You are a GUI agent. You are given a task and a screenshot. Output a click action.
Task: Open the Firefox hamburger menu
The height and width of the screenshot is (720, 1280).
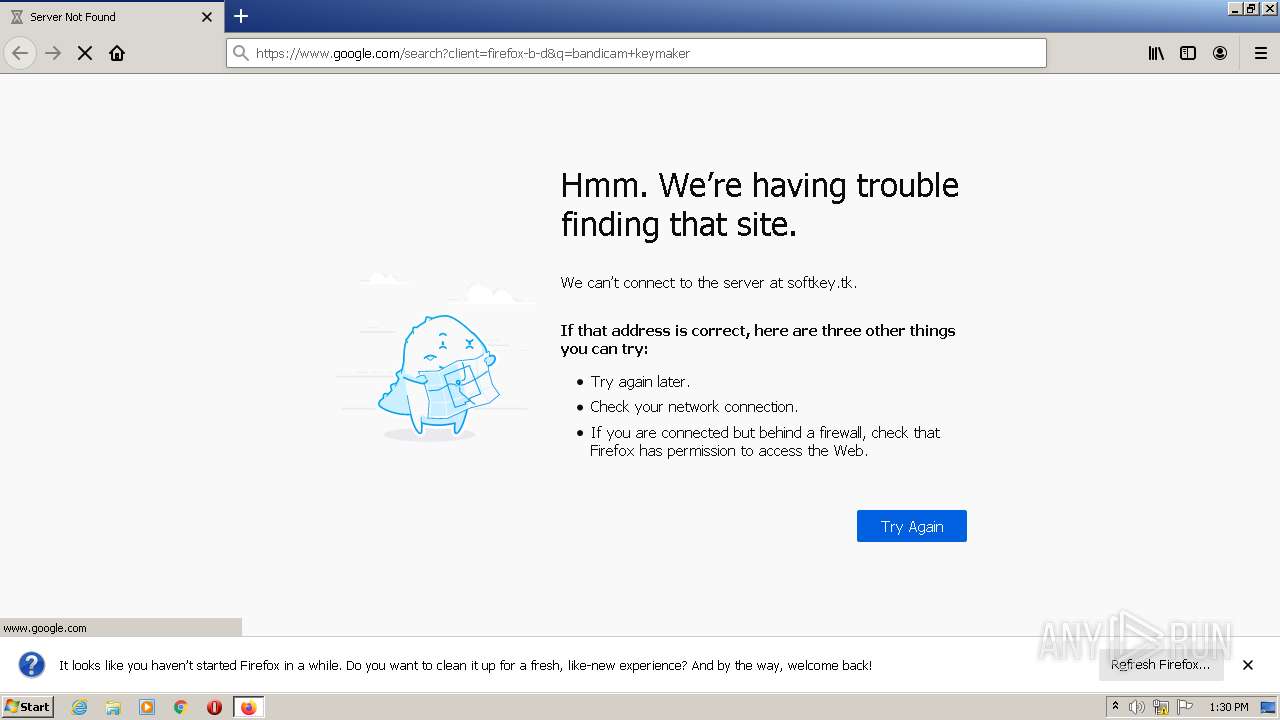[1261, 53]
